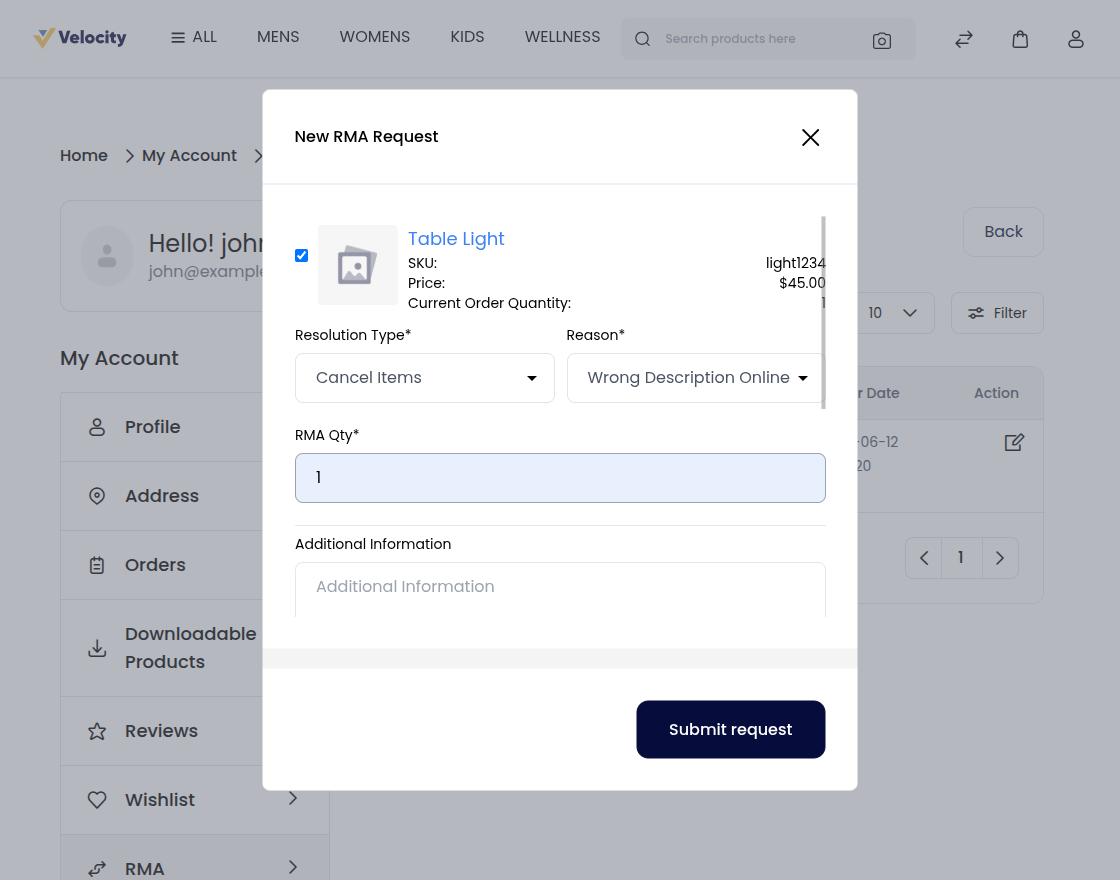Open the Table Light product link
Viewport: 1120px width, 880px height.
click(x=456, y=239)
